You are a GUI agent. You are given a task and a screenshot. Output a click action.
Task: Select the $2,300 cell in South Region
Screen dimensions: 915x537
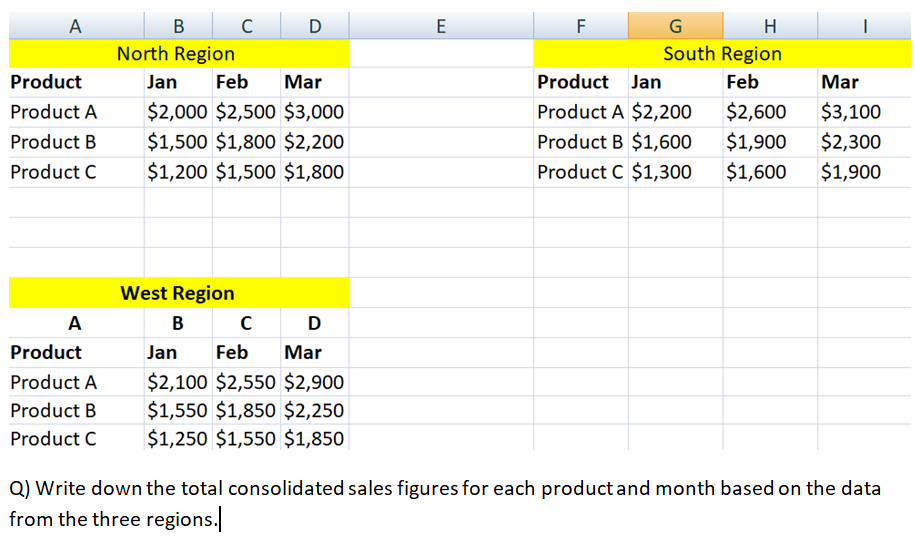850,142
